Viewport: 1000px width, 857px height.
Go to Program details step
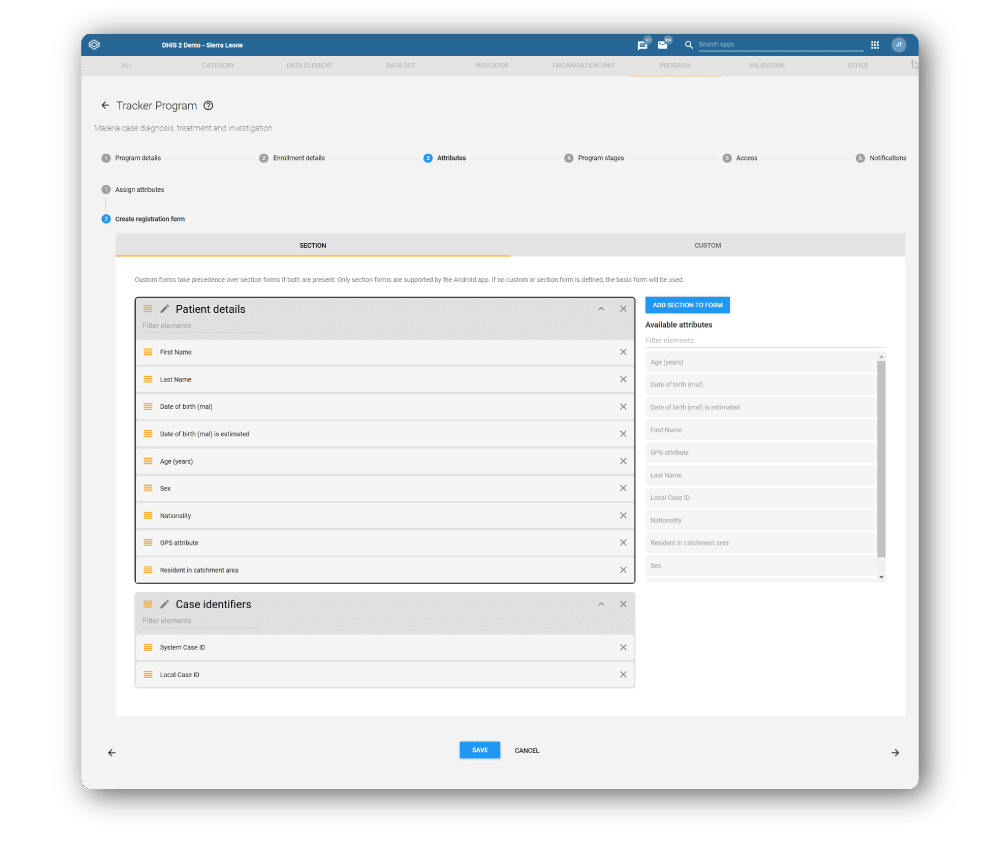[131, 158]
